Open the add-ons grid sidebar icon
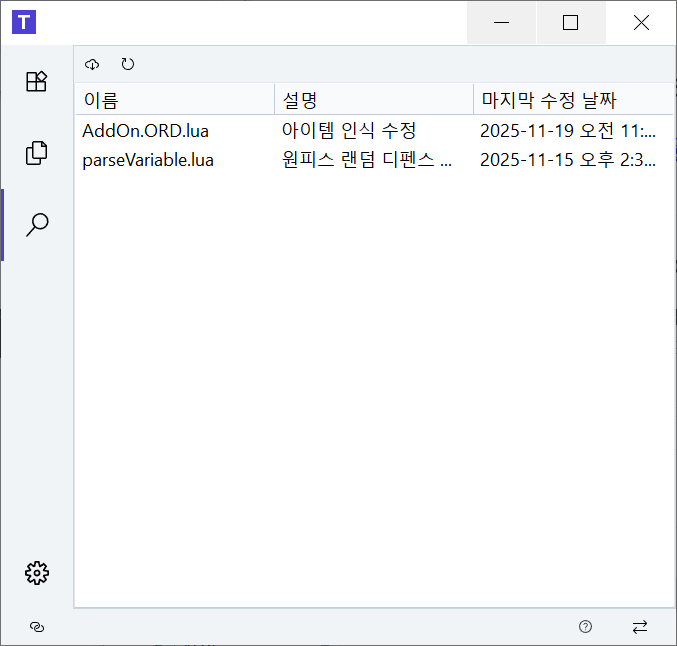The width and height of the screenshot is (677, 646). coord(37,81)
